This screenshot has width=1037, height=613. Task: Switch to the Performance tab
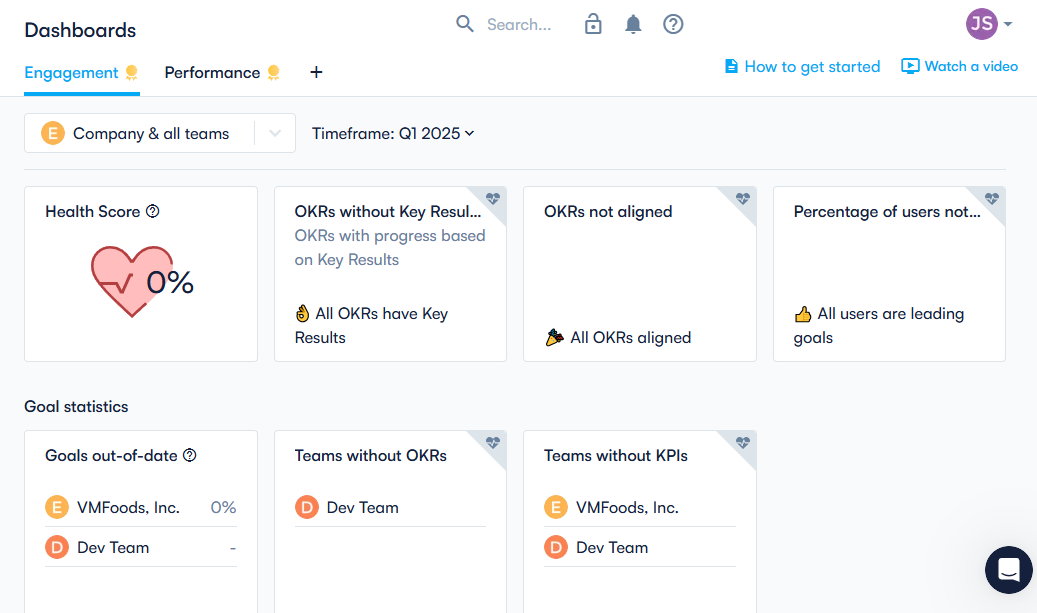tap(213, 72)
